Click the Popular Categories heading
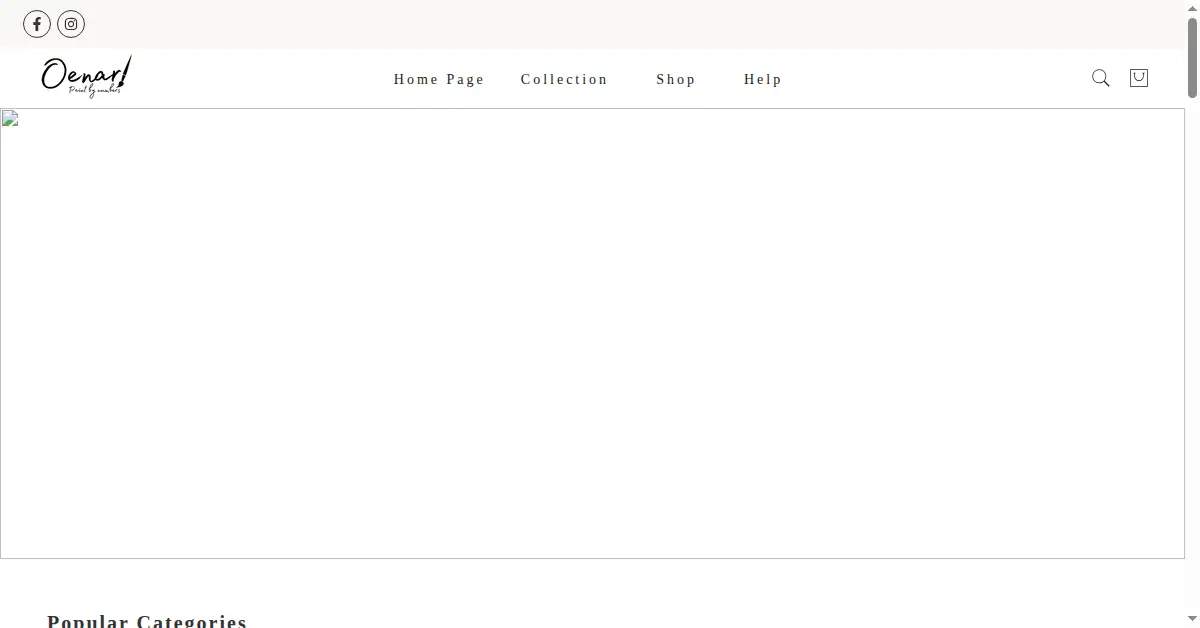Image resolution: width=1200 pixels, height=628 pixels. [147, 621]
